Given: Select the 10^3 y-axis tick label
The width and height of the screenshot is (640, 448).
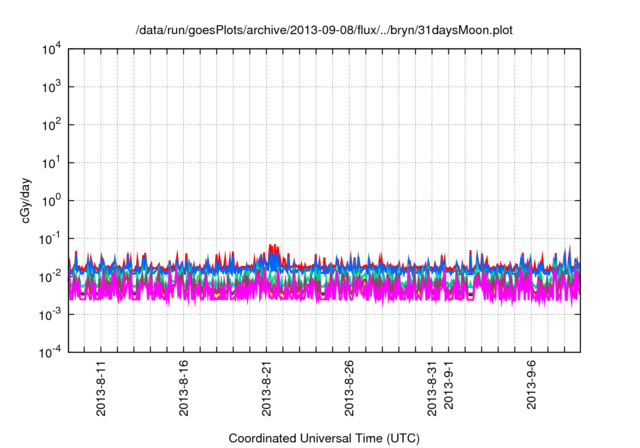Looking at the screenshot, I should coord(50,87).
